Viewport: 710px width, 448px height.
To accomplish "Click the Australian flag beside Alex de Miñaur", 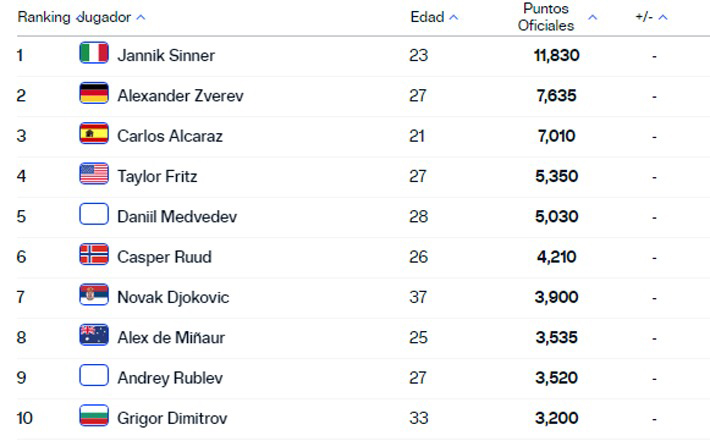I will tap(94, 337).
